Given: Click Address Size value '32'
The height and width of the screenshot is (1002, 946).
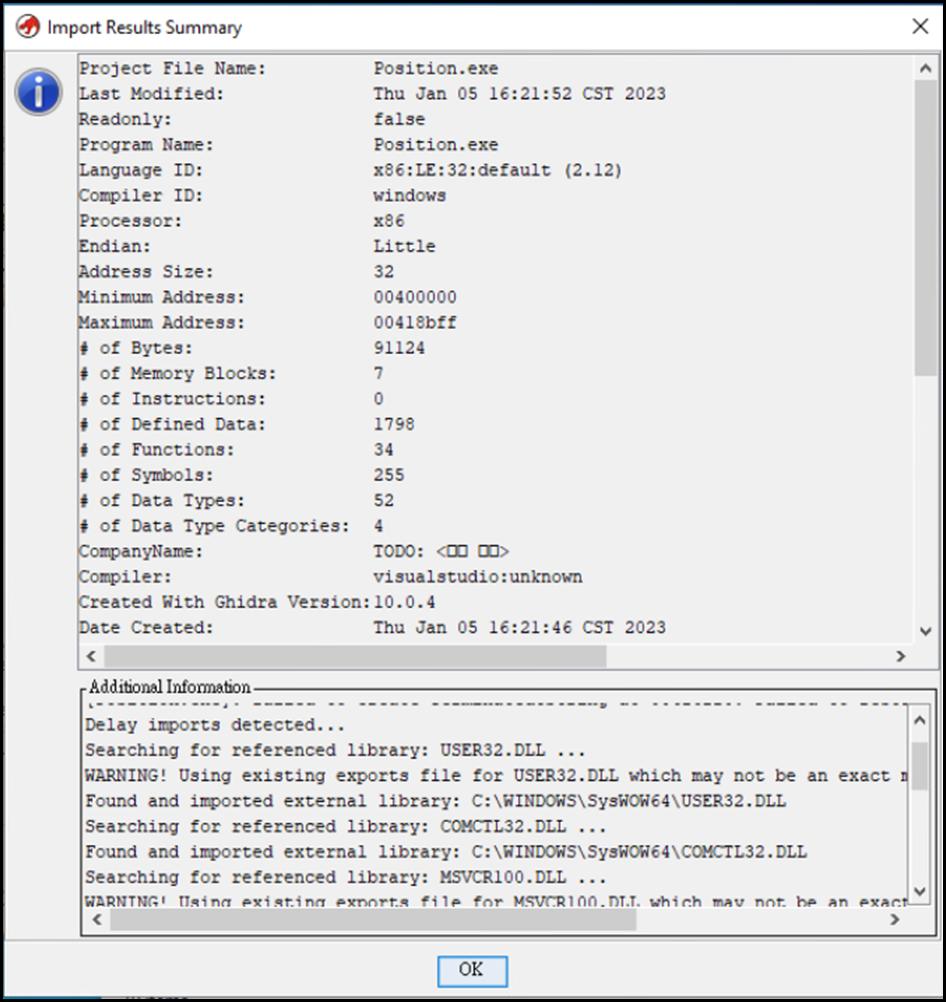Looking at the screenshot, I should (384, 272).
